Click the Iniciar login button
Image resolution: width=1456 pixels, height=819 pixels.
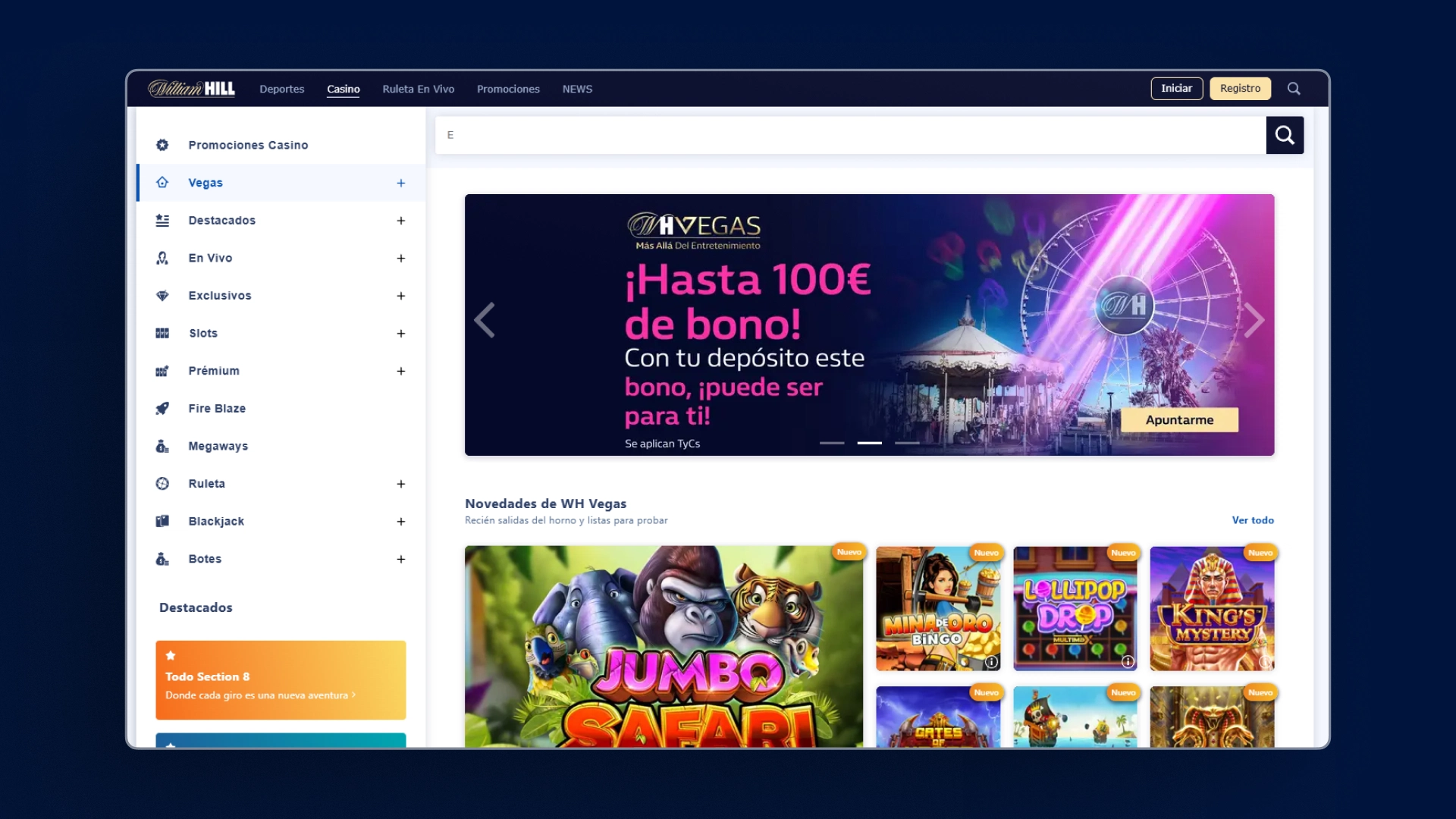(1177, 89)
